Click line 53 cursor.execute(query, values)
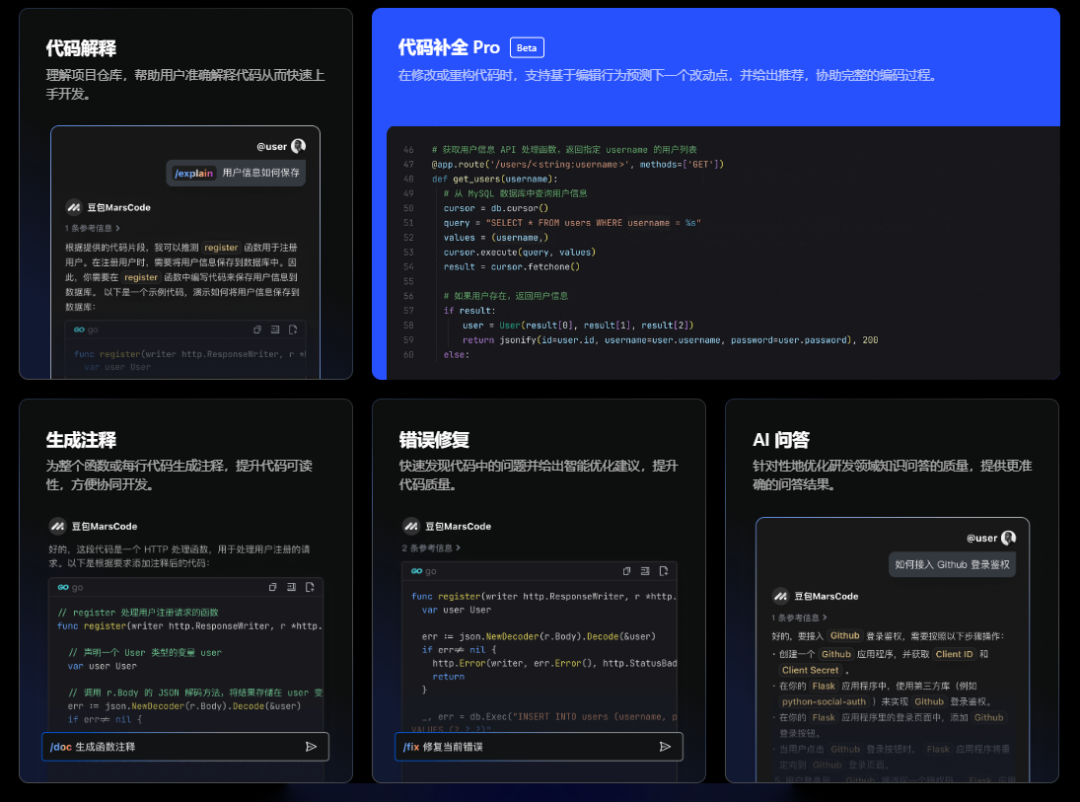The height and width of the screenshot is (802, 1080). (x=519, y=252)
